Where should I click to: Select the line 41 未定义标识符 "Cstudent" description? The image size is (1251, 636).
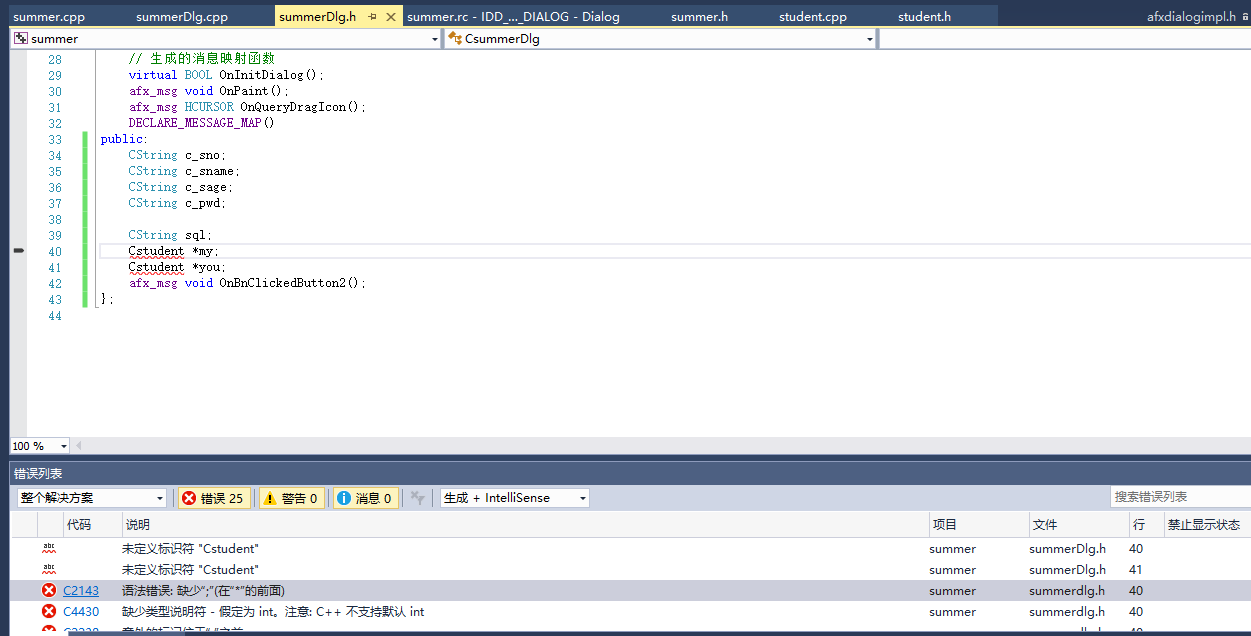pyautogui.click(x=190, y=570)
